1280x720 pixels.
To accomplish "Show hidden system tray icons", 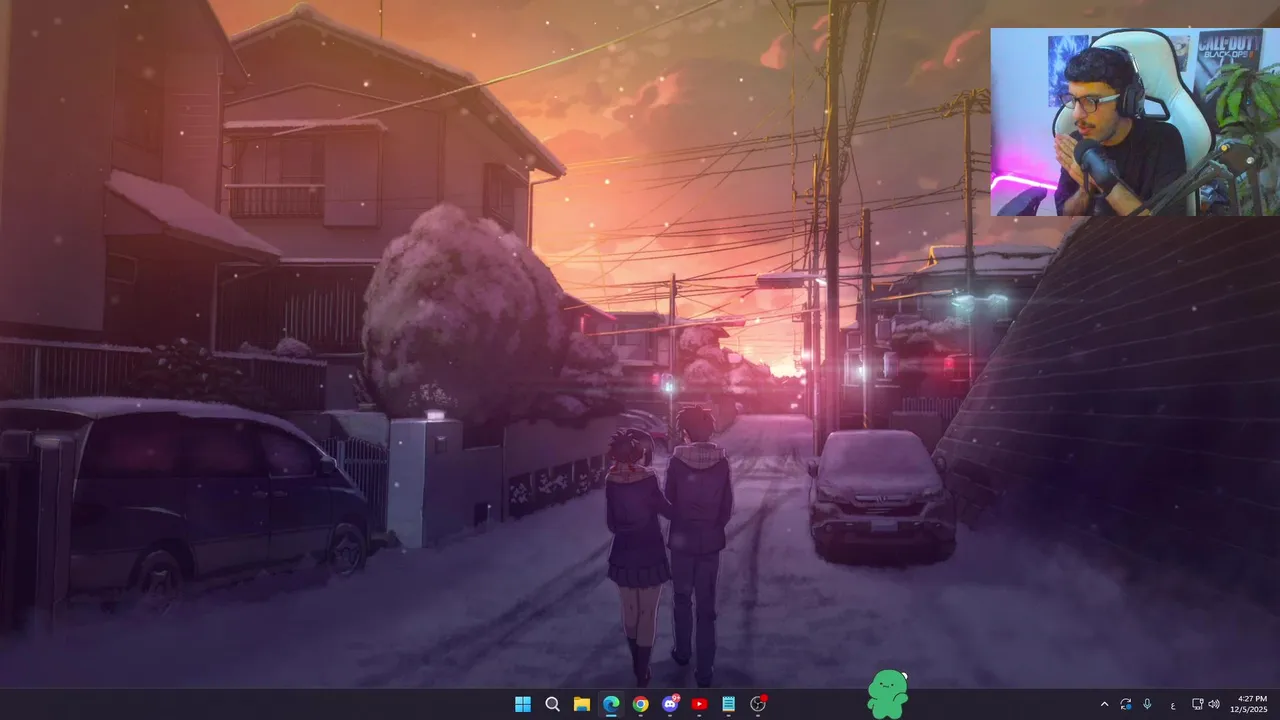I will tap(1104, 704).
